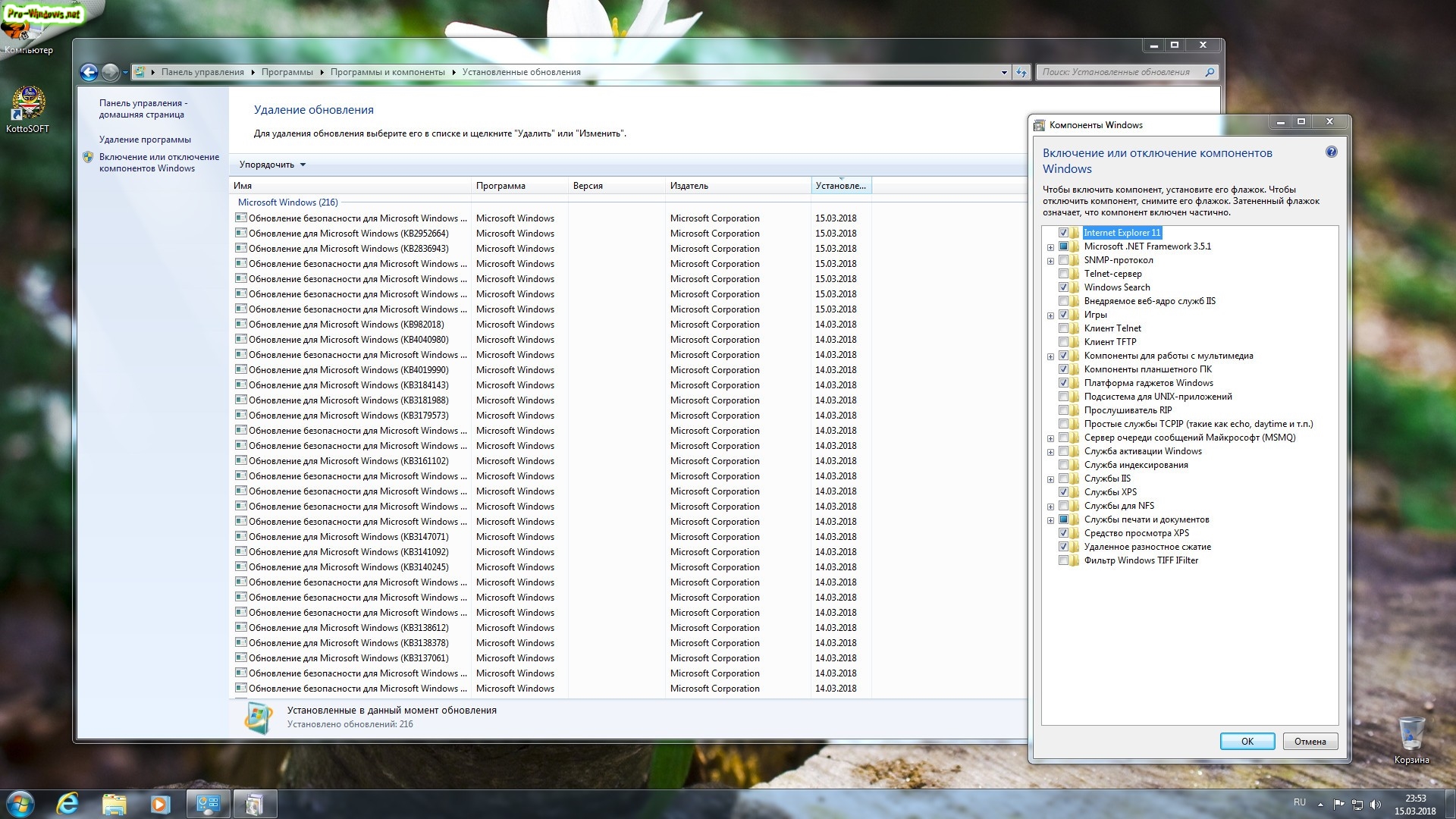Click the volume speaker tray icon
Viewport: 1456px width, 819px height.
[1376, 805]
